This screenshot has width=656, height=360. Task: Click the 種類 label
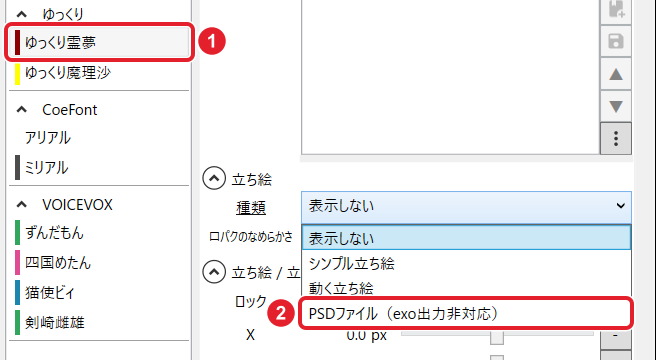[251, 208]
